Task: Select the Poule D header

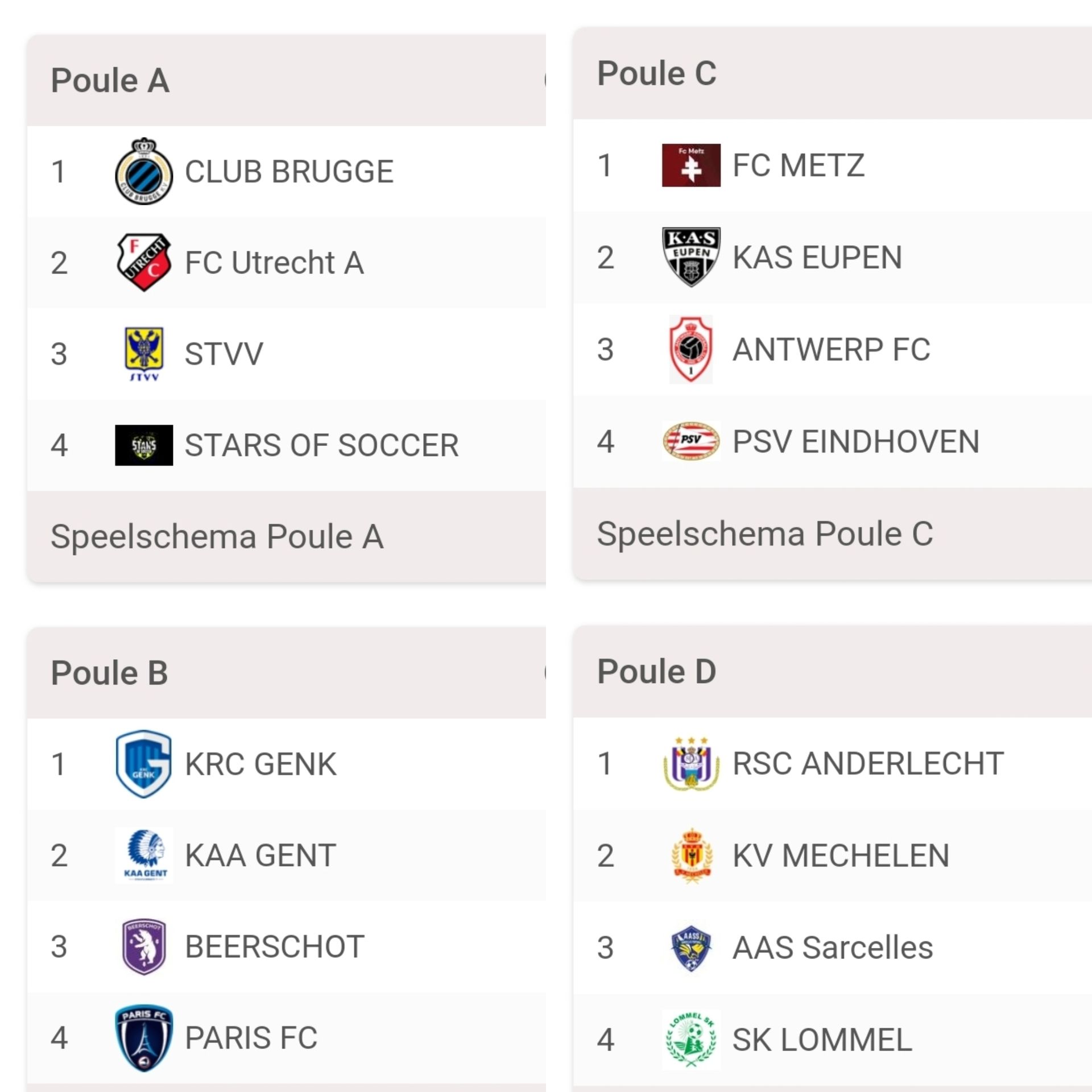Action: 657,672
